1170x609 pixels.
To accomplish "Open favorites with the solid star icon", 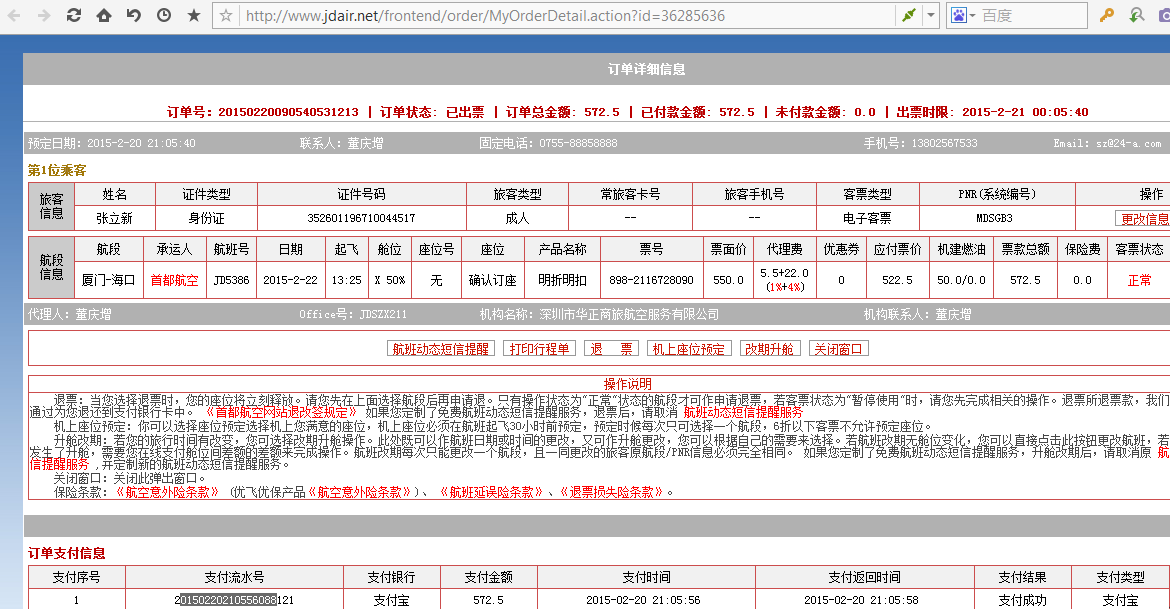I will [x=193, y=15].
